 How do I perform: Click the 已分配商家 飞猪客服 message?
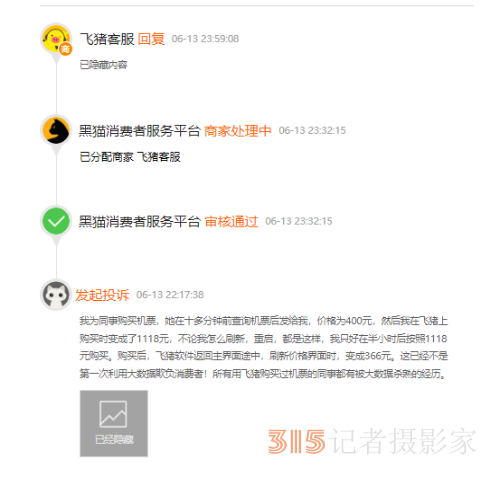(x=130, y=157)
